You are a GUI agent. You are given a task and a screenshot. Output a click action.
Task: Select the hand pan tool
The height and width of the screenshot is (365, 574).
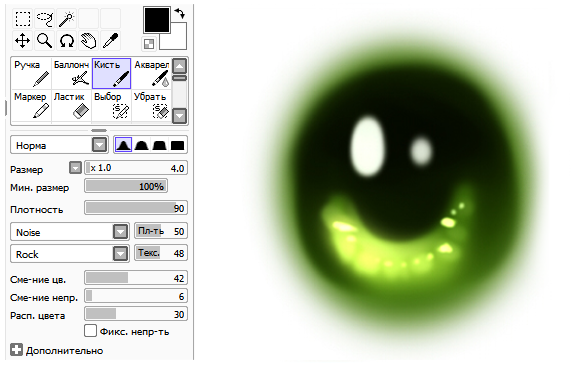[89, 41]
